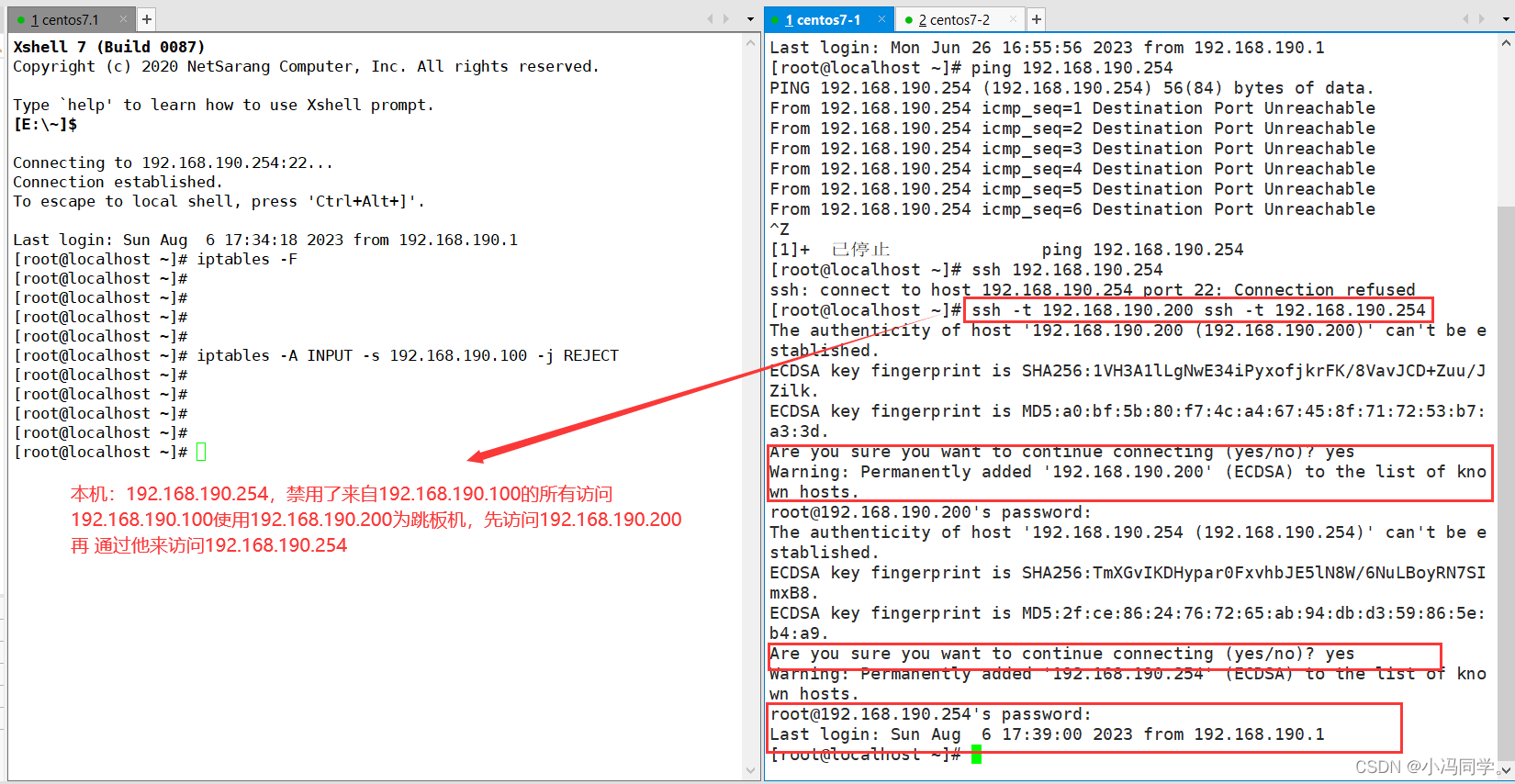The image size is (1515, 784).
Task: Click the right terminal scrollbar thumb
Action: tap(1507, 482)
